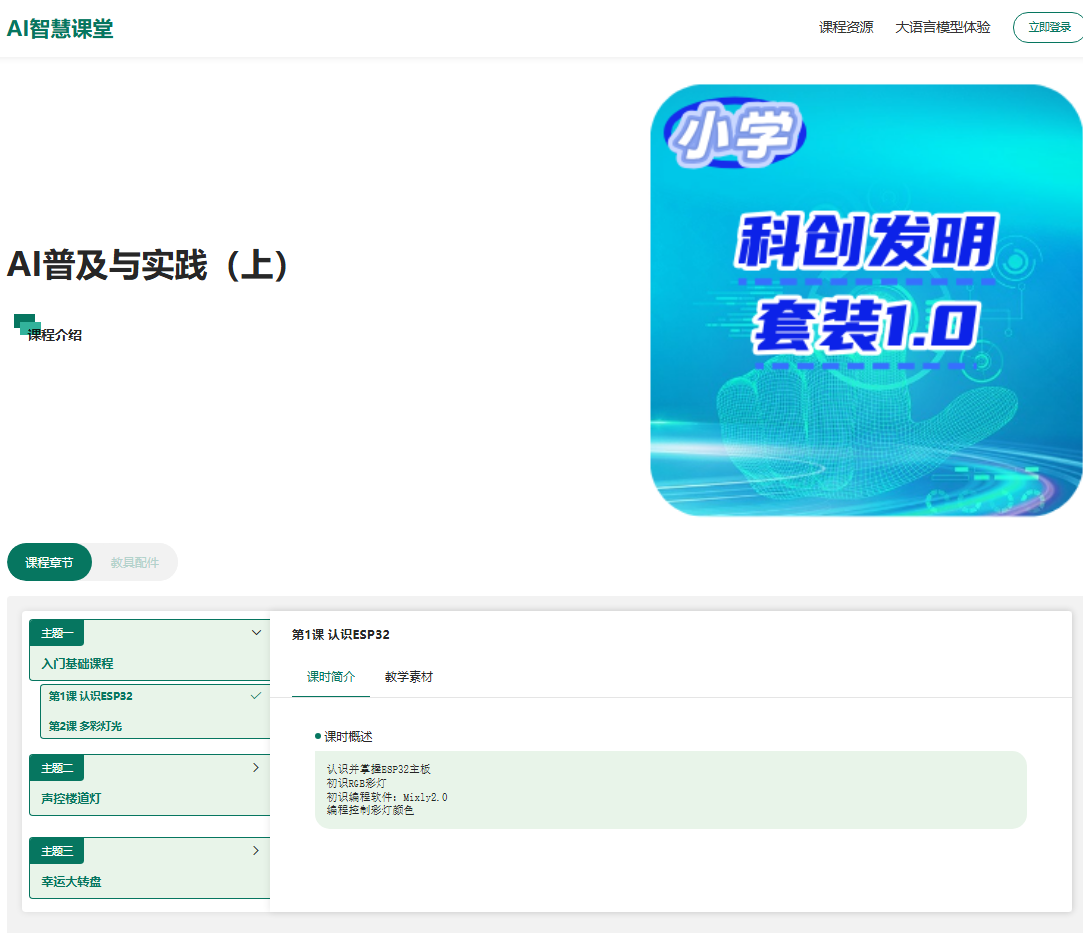Click the 立即登录 login button
Screen dimensions: 1083x933
click(1049, 28)
